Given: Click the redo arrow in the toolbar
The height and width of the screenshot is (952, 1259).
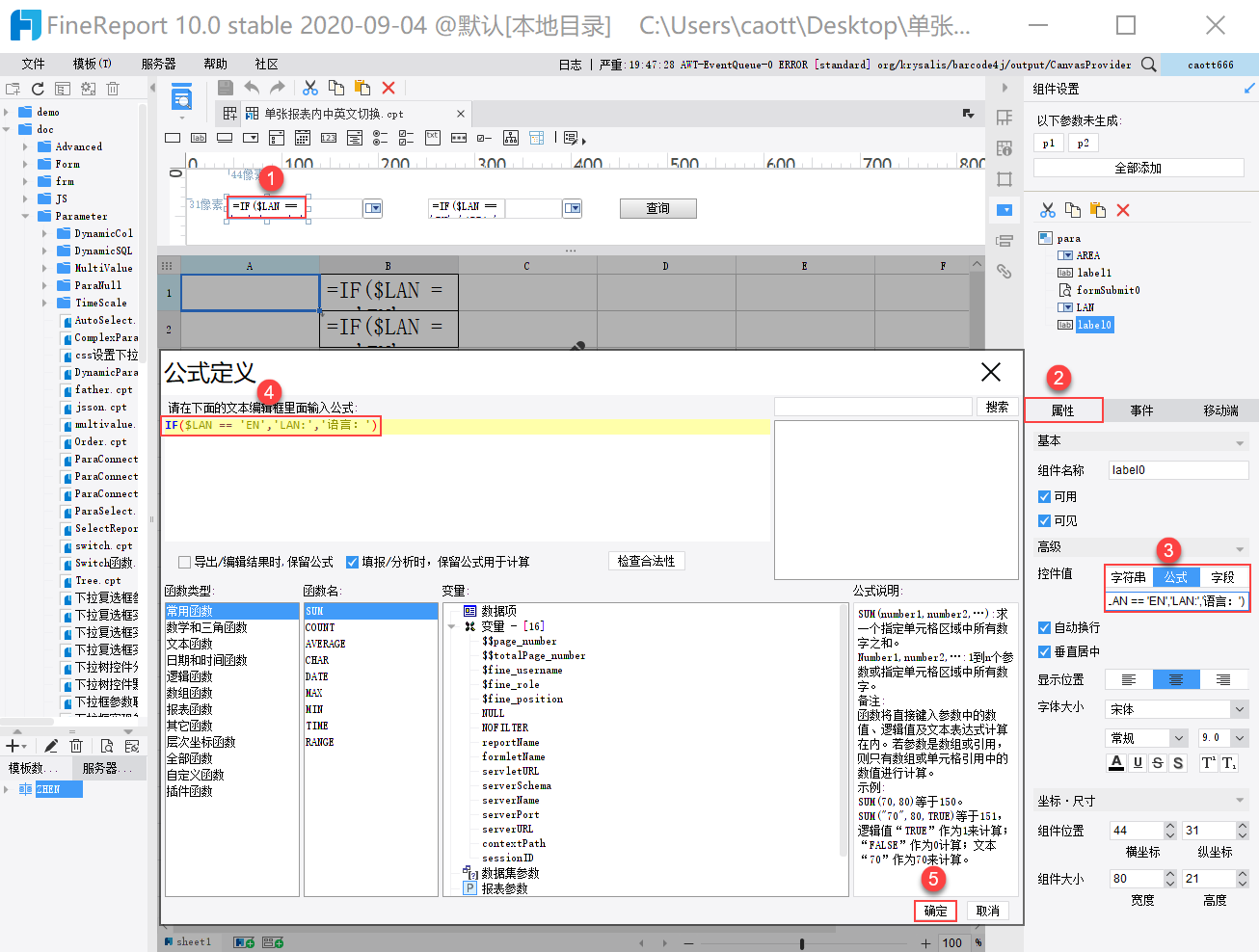Looking at the screenshot, I should [x=278, y=88].
